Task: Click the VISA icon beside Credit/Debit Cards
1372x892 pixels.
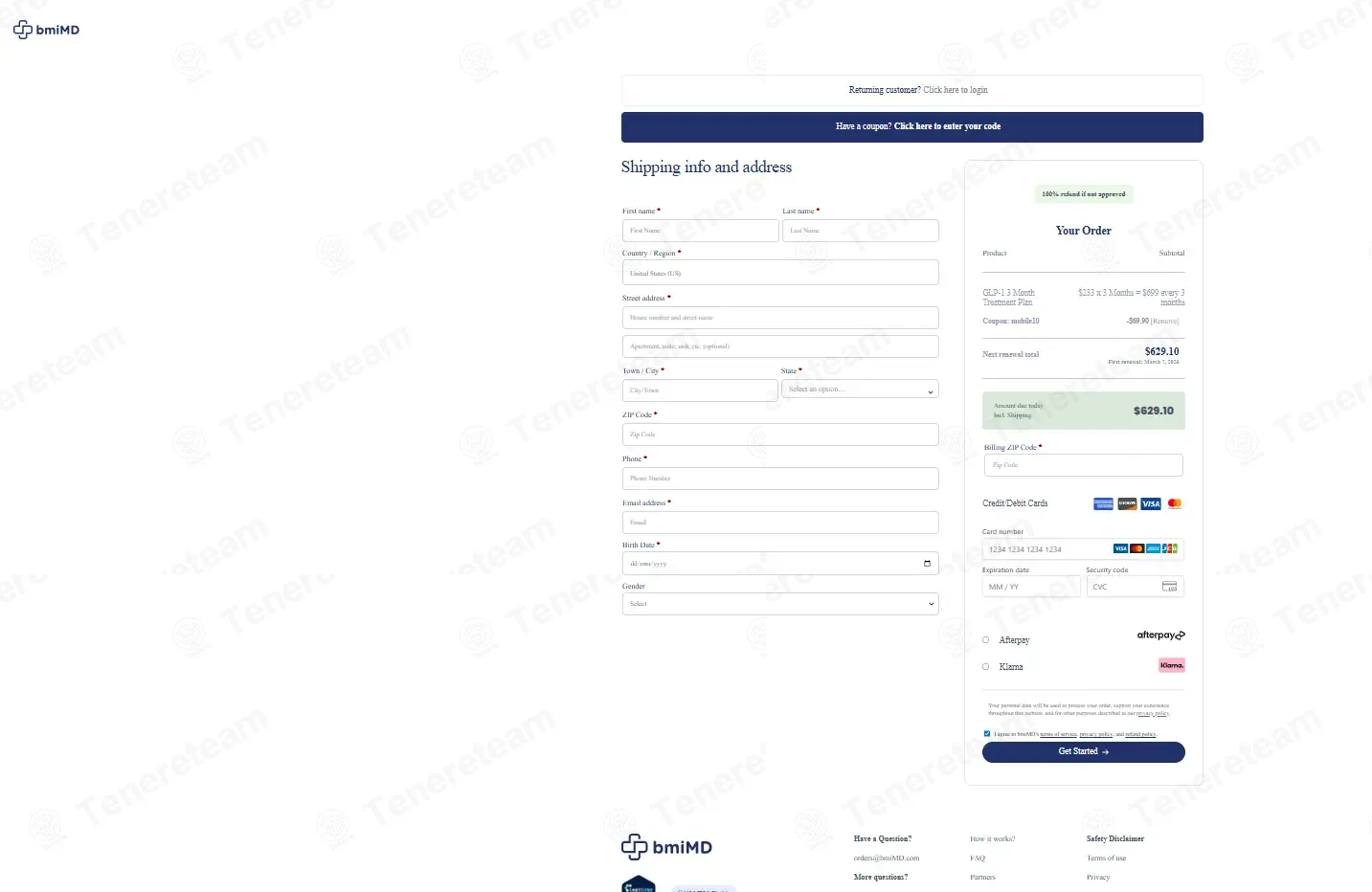Action: pos(1151,503)
